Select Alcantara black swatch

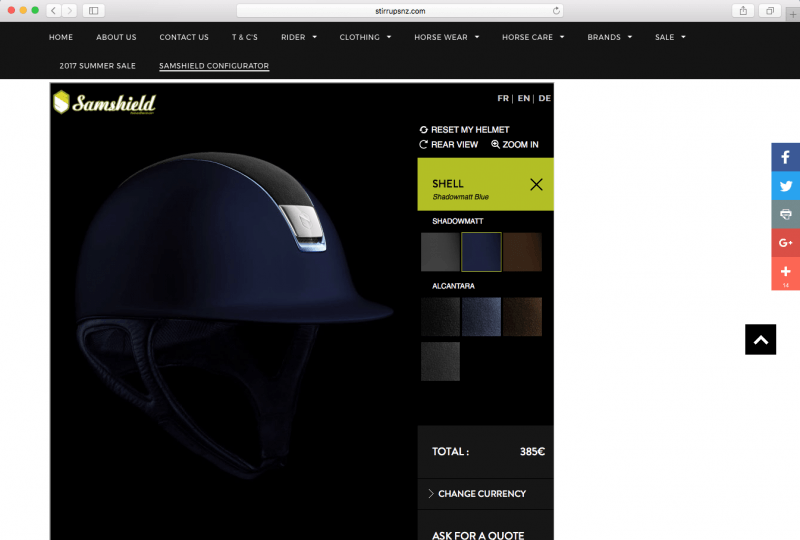pos(440,316)
